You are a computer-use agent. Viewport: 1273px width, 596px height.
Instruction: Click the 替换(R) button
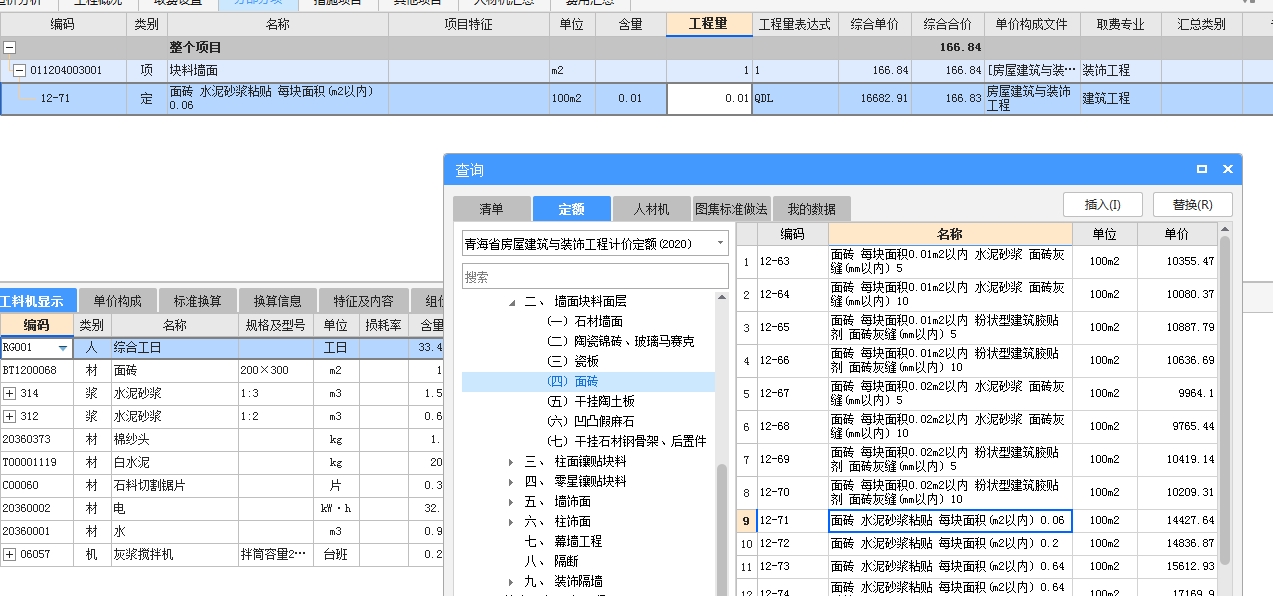pos(1193,205)
